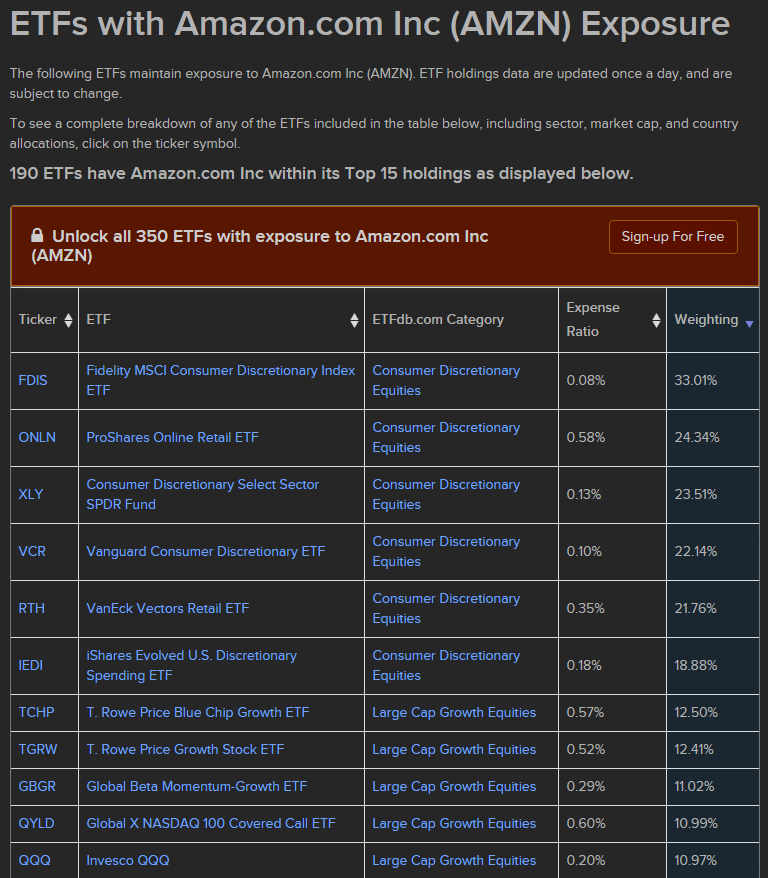Click the 190 ETFs have Amazon.com heading
The image size is (768, 878).
(x=321, y=174)
